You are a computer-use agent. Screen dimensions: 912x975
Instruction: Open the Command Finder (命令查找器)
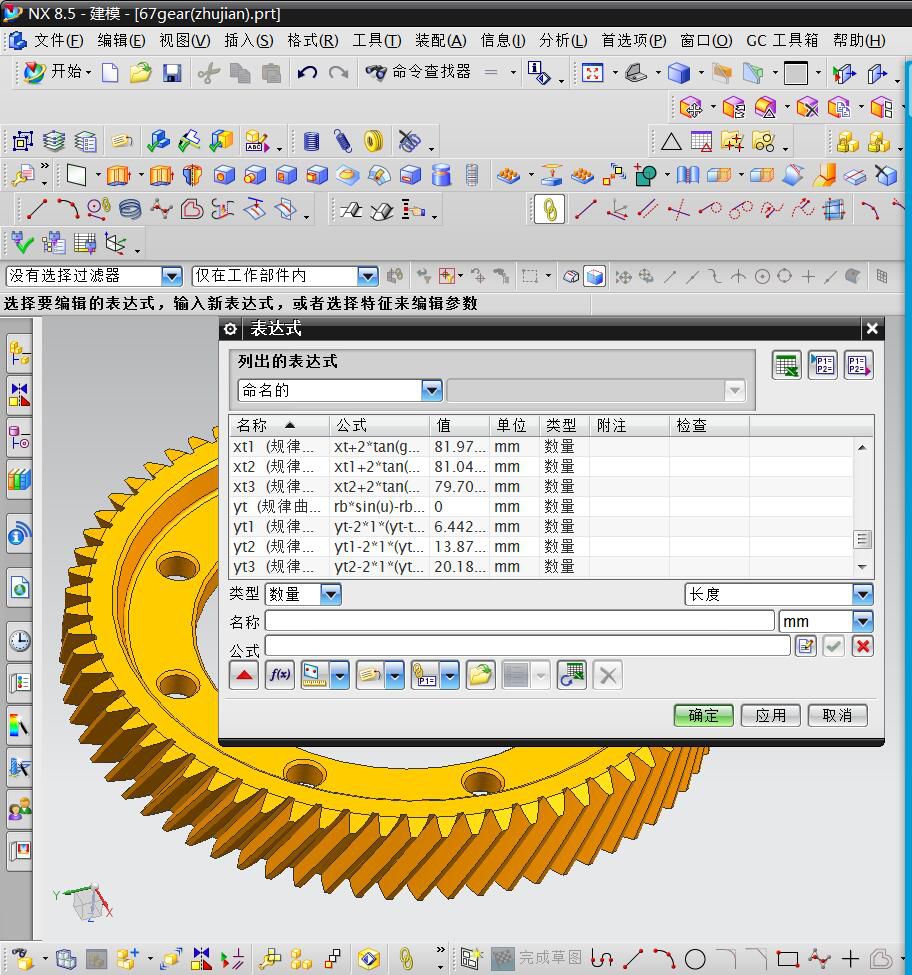(419, 72)
